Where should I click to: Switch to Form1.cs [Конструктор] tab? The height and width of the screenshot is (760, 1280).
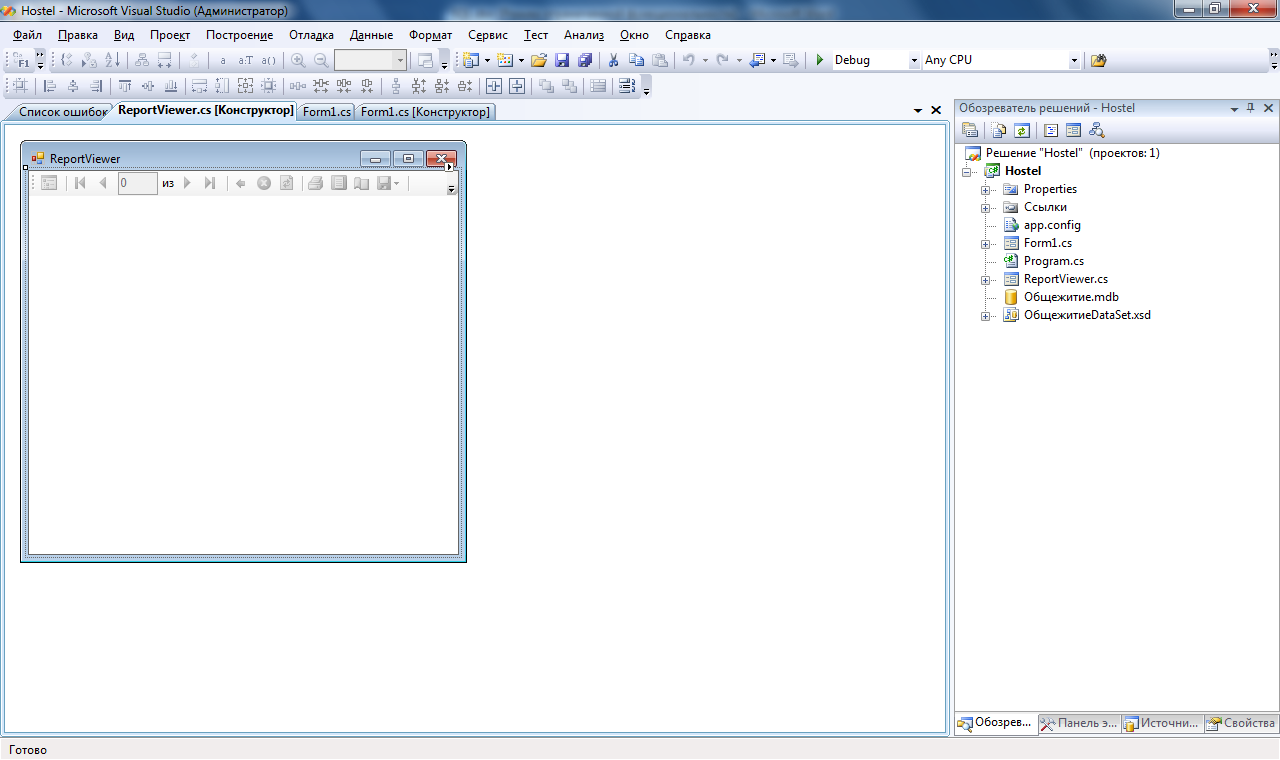pyautogui.click(x=425, y=112)
